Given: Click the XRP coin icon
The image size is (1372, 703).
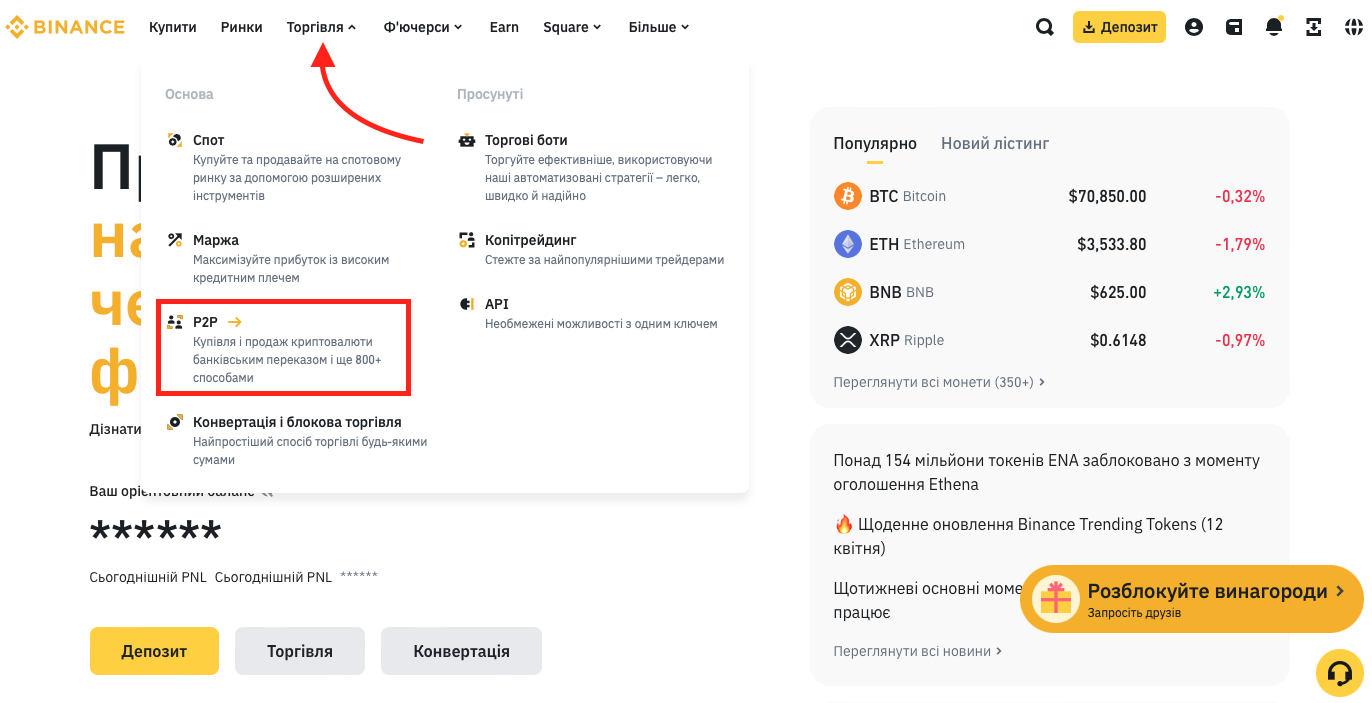Looking at the screenshot, I should tap(848, 340).
